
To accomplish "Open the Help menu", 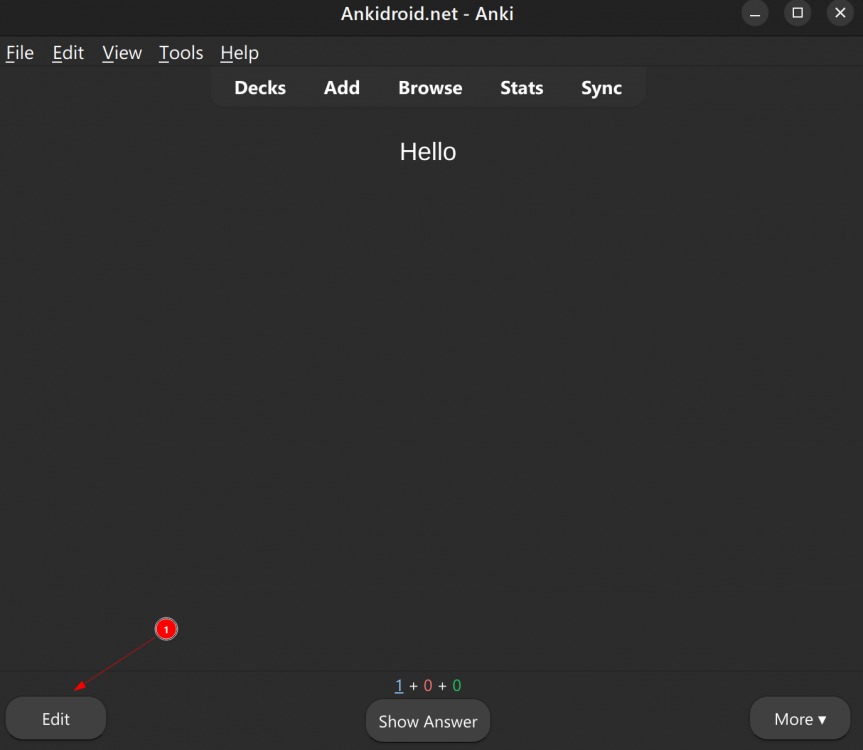I will pyautogui.click(x=239, y=53).
